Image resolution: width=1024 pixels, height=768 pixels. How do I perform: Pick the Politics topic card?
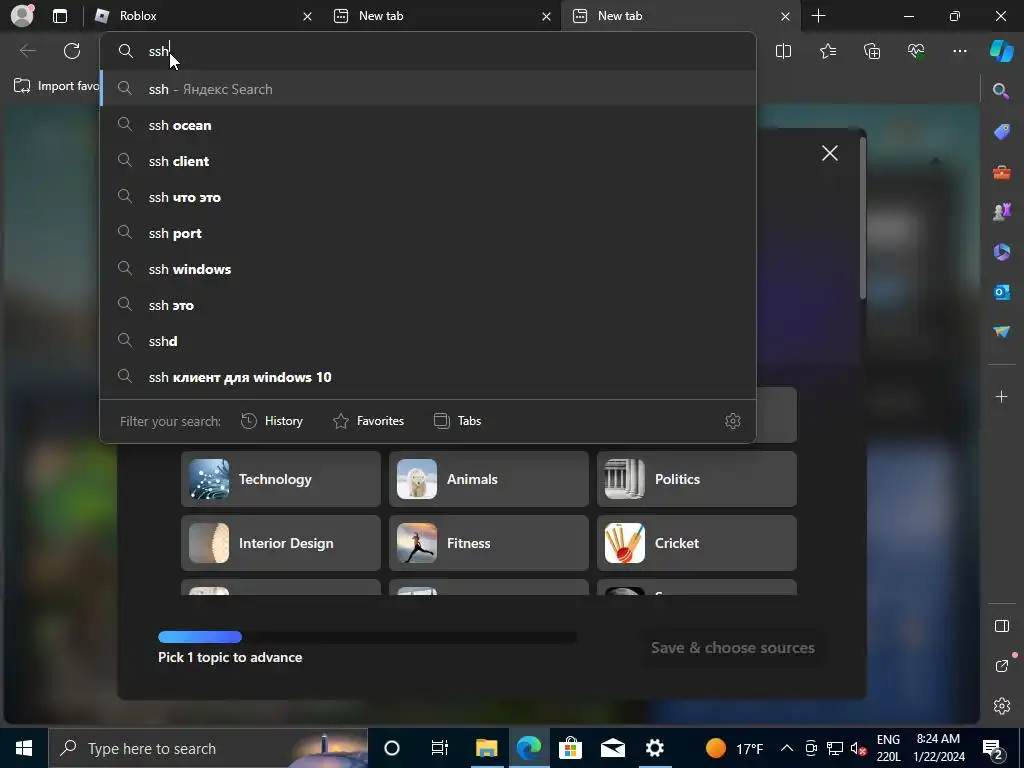pyautogui.click(x=697, y=479)
